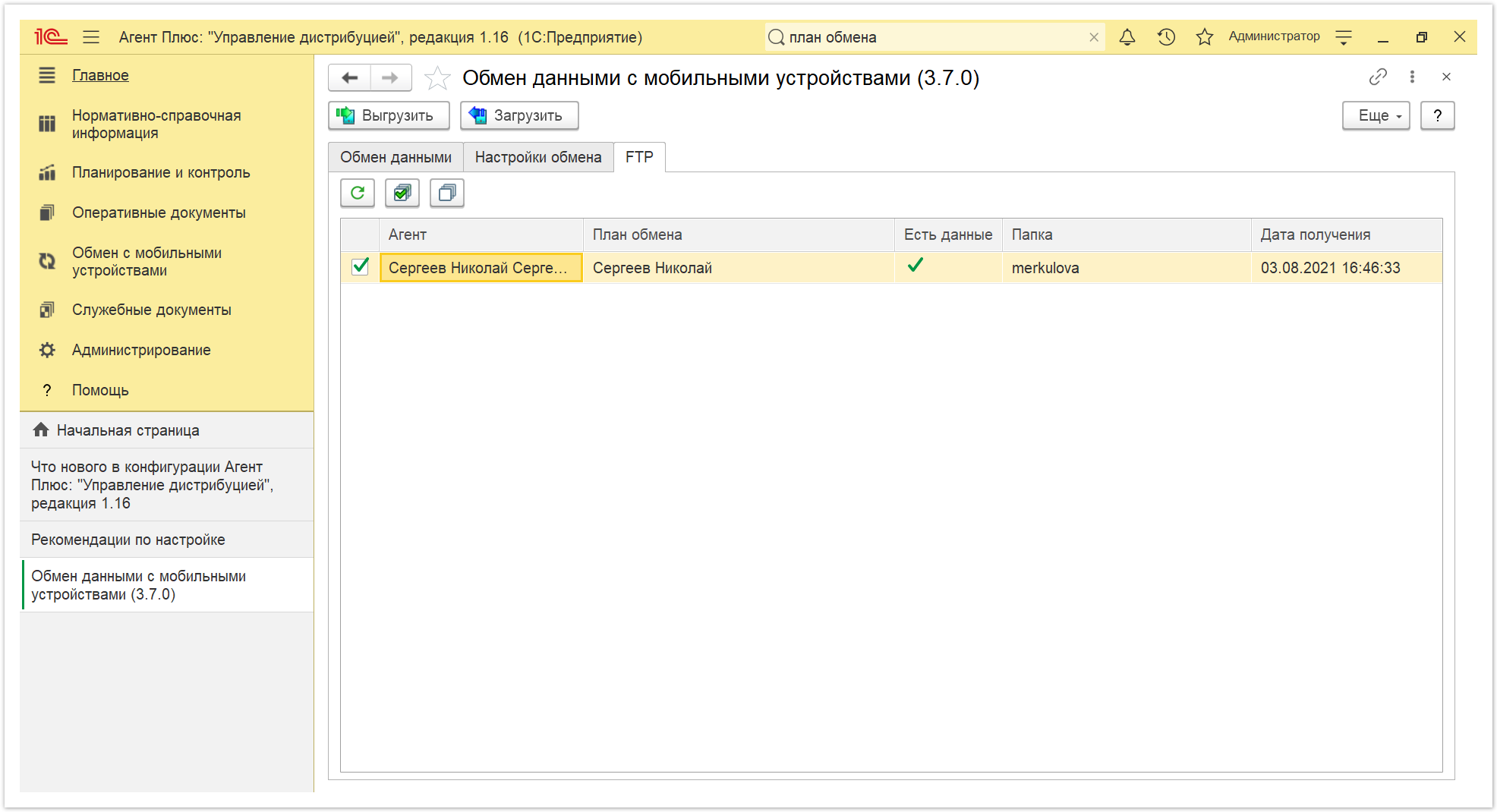Image resolution: width=1497 pixels, height=812 pixels.
Task: Open Планирование и контроль section
Action: tap(161, 172)
